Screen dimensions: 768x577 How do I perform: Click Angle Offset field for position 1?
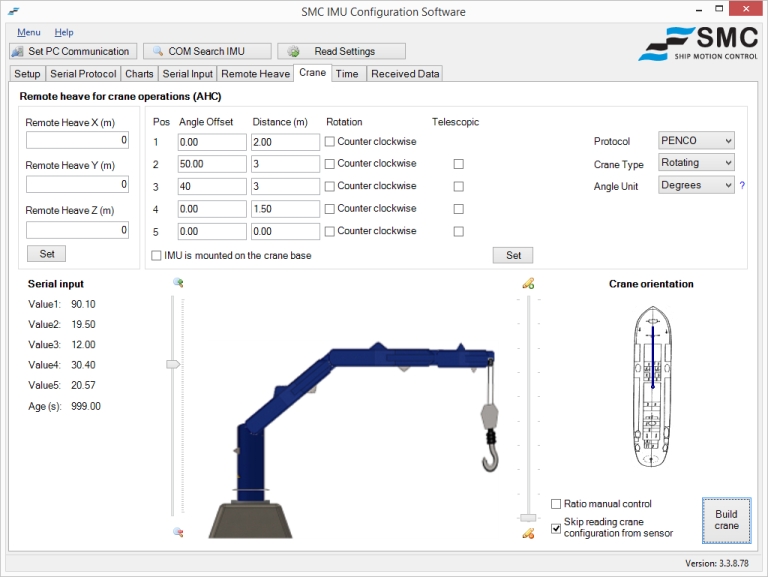[212, 142]
